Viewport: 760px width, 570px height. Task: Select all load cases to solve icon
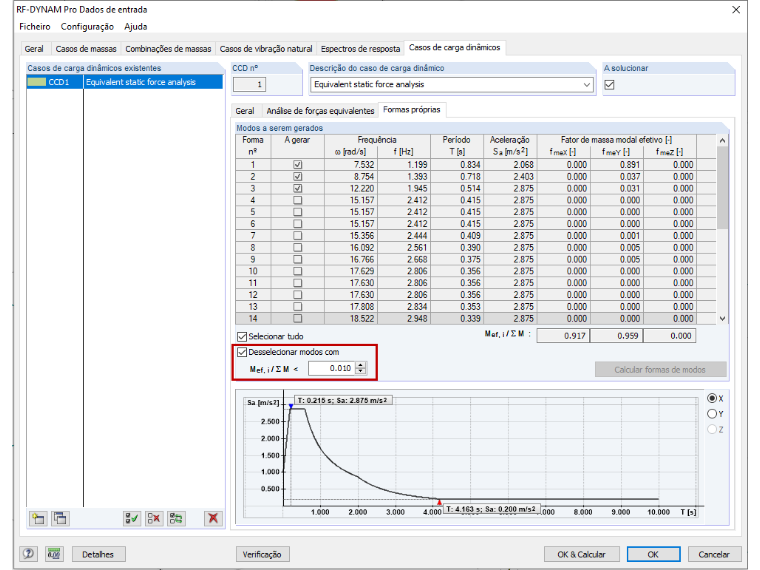point(132,519)
